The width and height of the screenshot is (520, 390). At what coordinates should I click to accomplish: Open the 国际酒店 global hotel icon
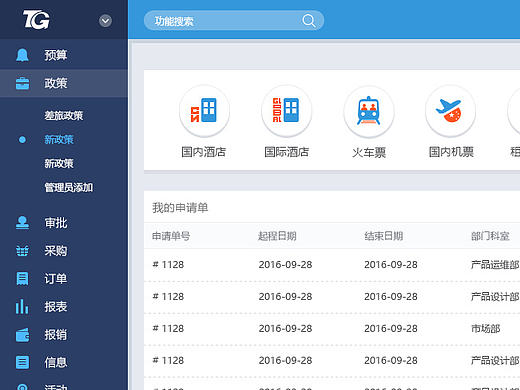[x=287, y=111]
